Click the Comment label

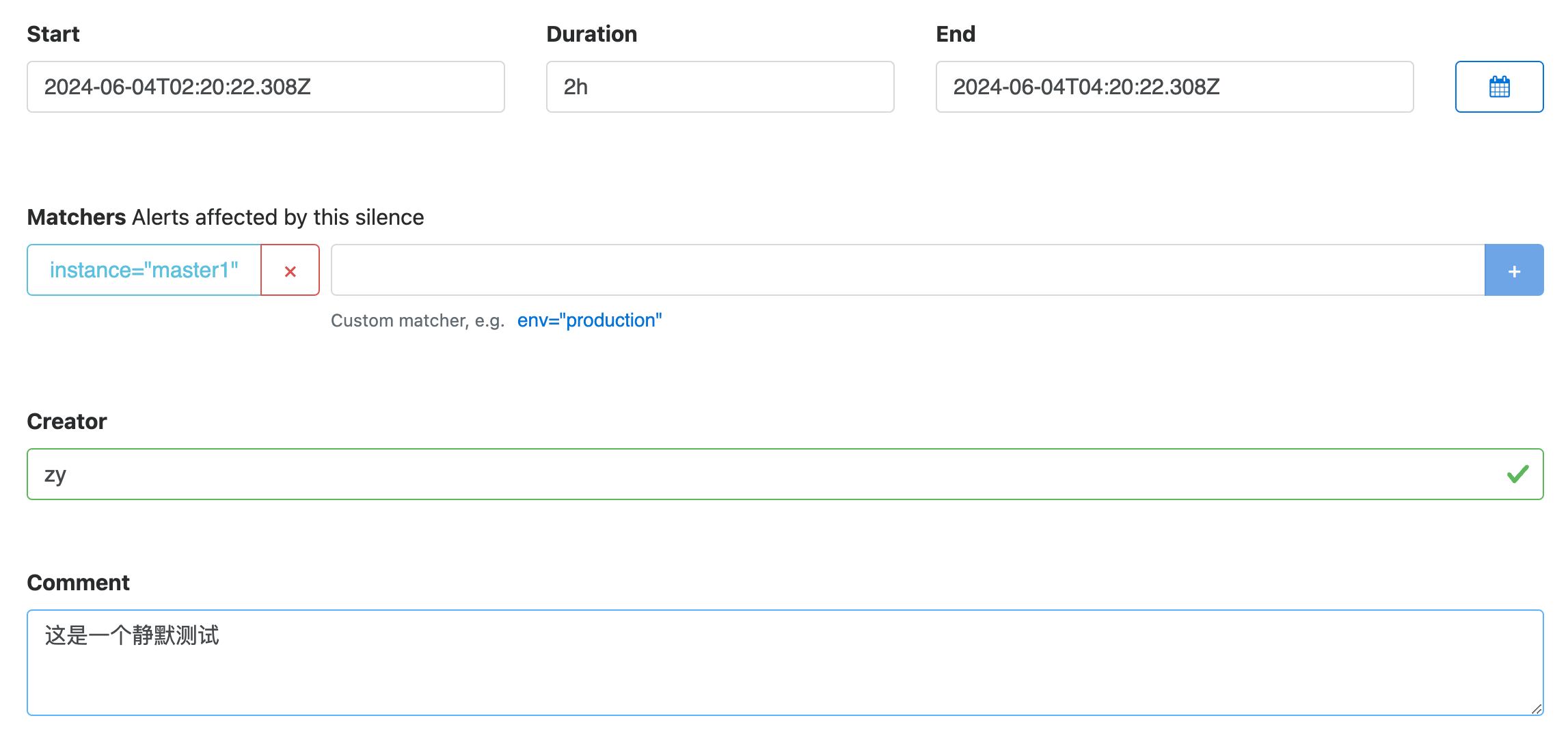pyautogui.click(x=78, y=583)
